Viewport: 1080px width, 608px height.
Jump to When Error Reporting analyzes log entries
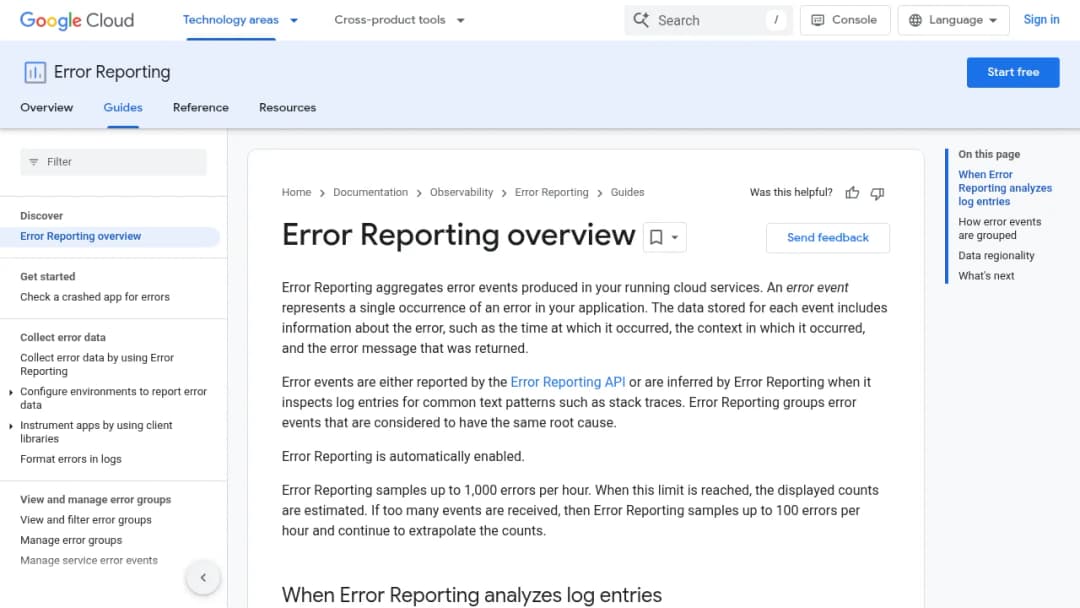1005,188
